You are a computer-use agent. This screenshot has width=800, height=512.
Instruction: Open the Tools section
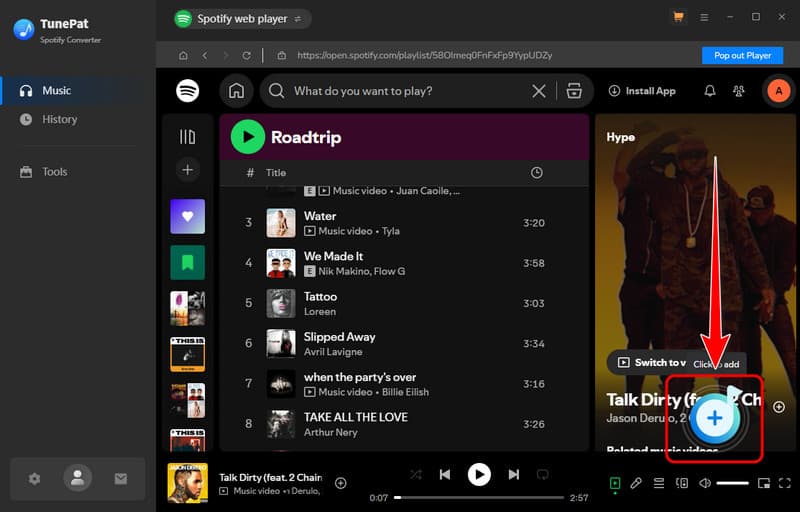[54, 172]
